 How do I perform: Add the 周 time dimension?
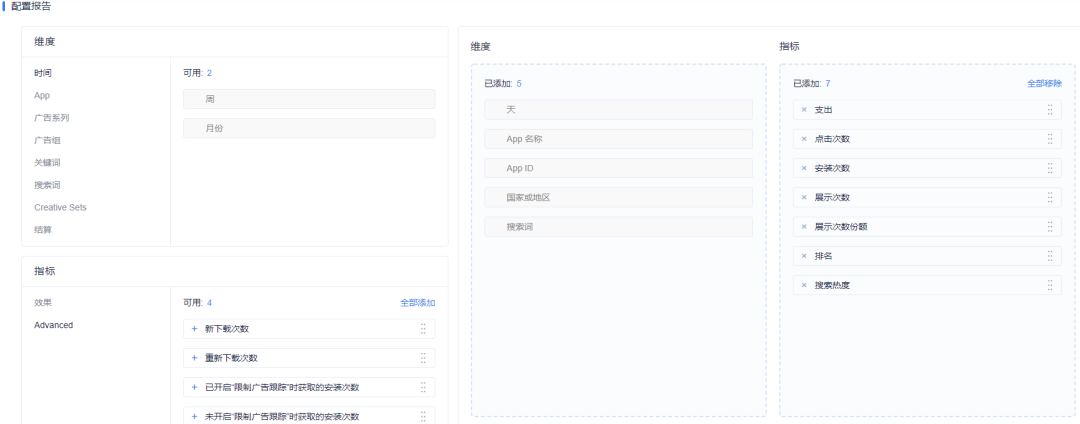tap(309, 99)
